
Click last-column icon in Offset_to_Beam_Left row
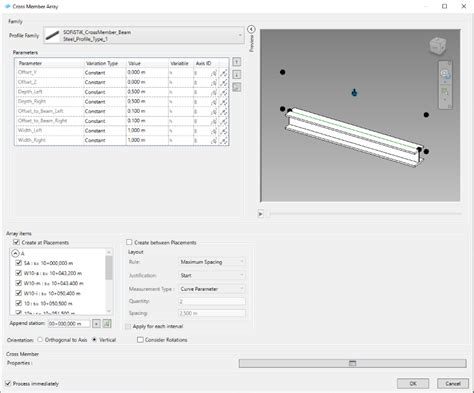click(224, 112)
